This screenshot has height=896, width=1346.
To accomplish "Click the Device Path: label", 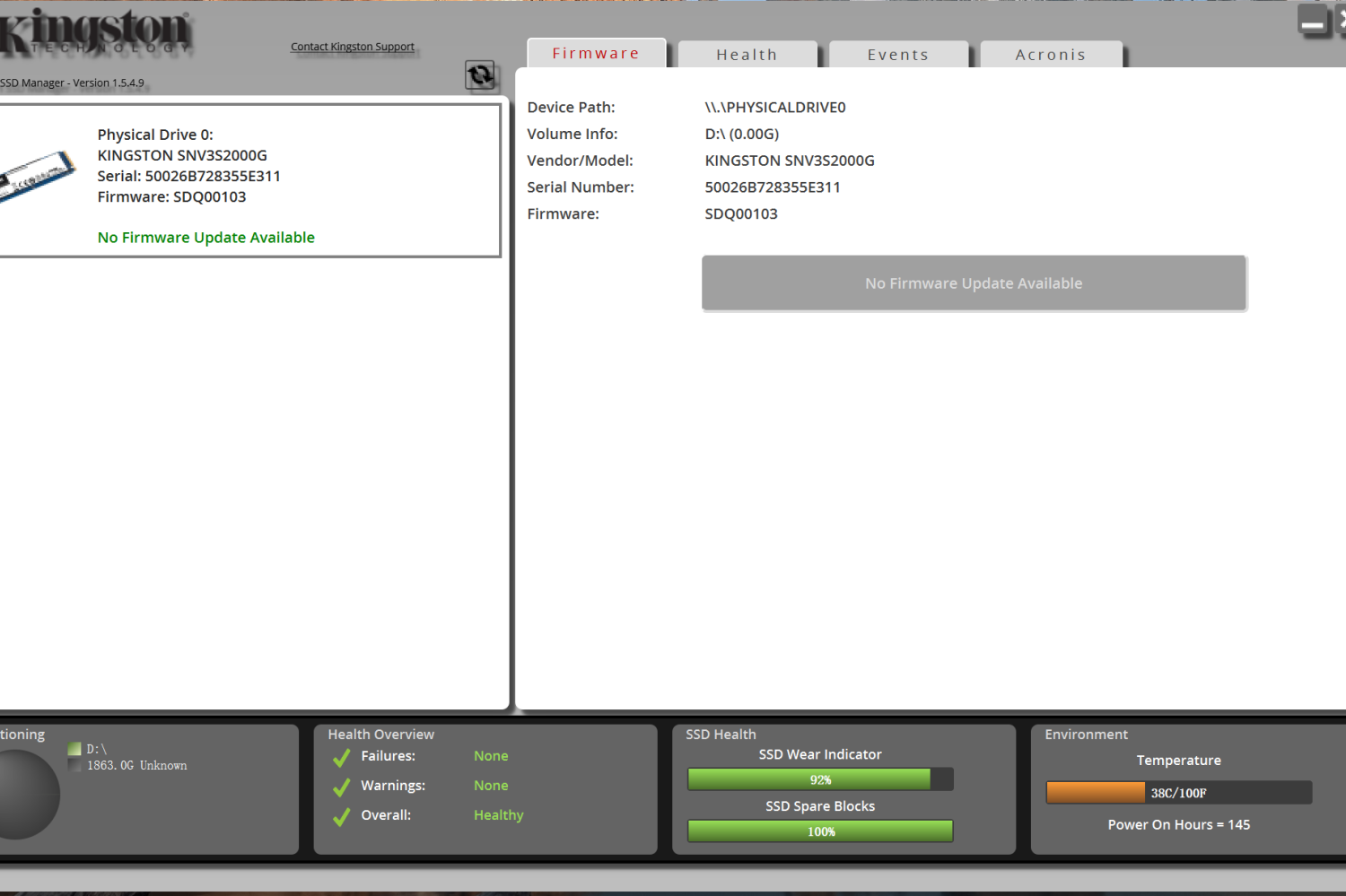I will [571, 108].
